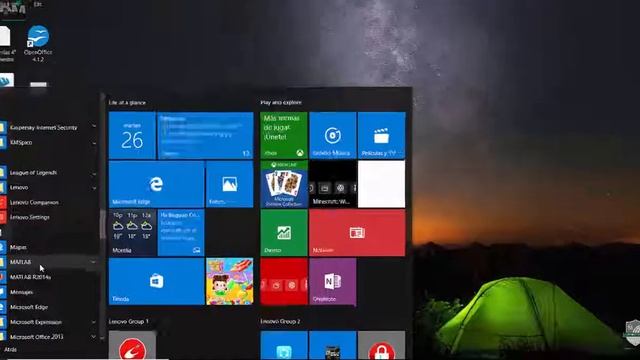Expand the Lenovo folder chevron

(x=94, y=188)
